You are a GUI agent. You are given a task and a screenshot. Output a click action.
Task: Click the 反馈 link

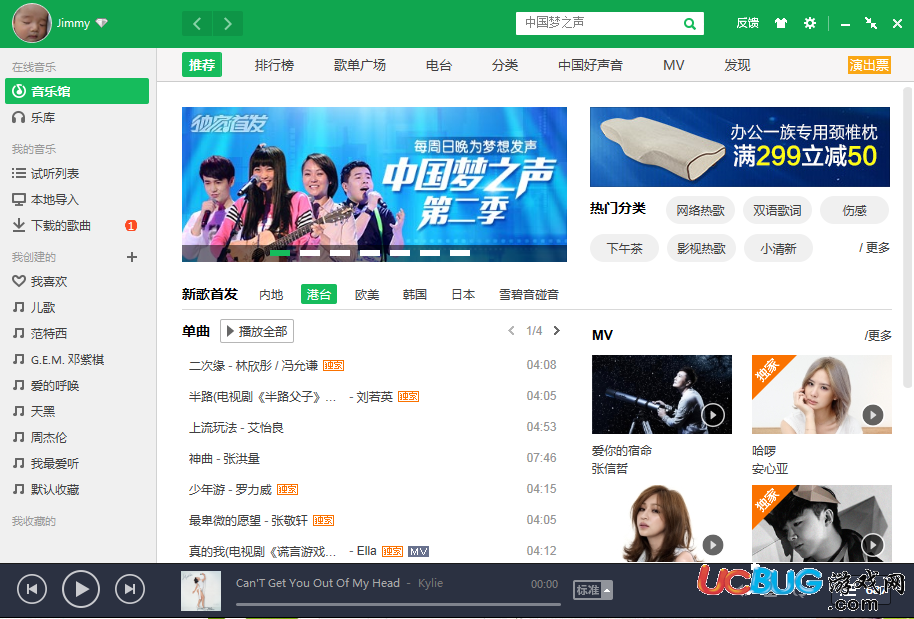click(747, 23)
